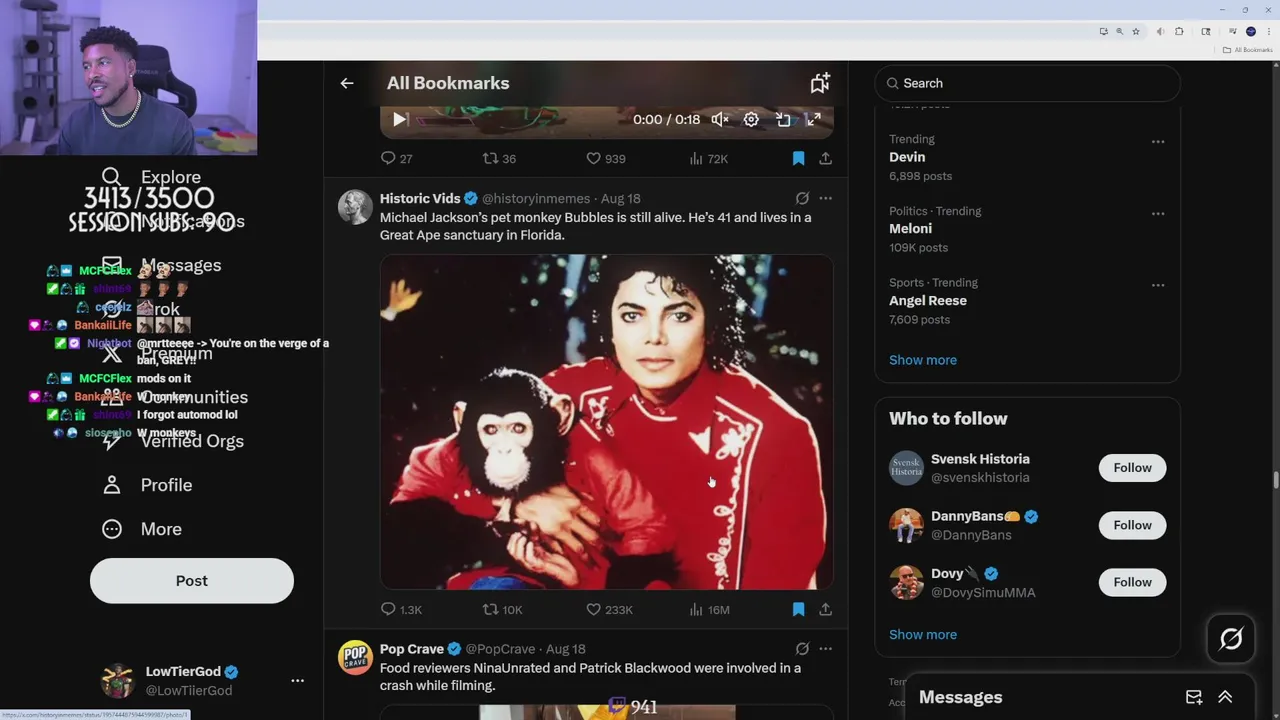The image size is (1280, 720).
Task: Open Chrome zoom magnifier icon
Action: click(x=1119, y=31)
